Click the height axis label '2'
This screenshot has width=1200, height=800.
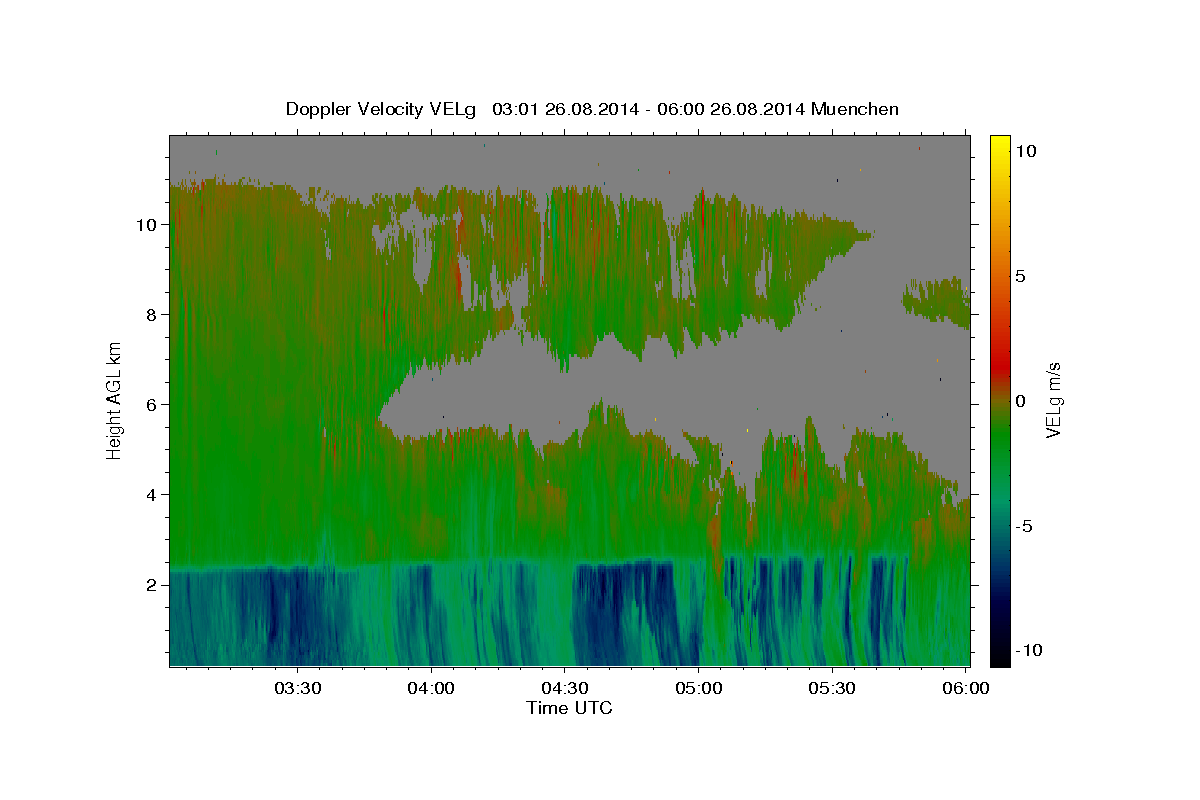pos(153,585)
